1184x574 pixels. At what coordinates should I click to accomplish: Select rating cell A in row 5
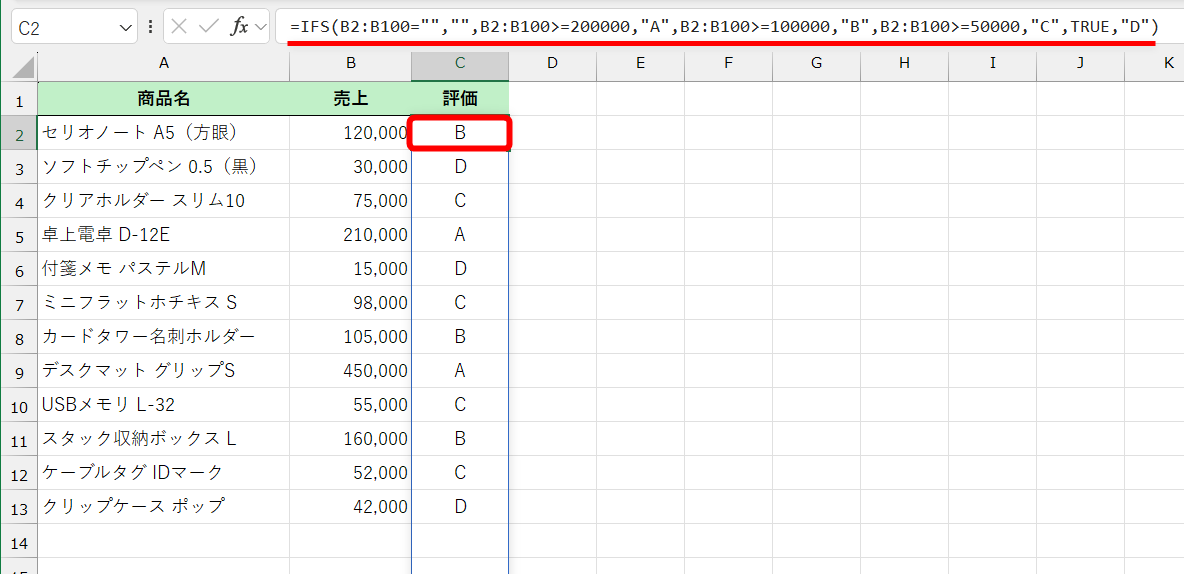(460, 235)
